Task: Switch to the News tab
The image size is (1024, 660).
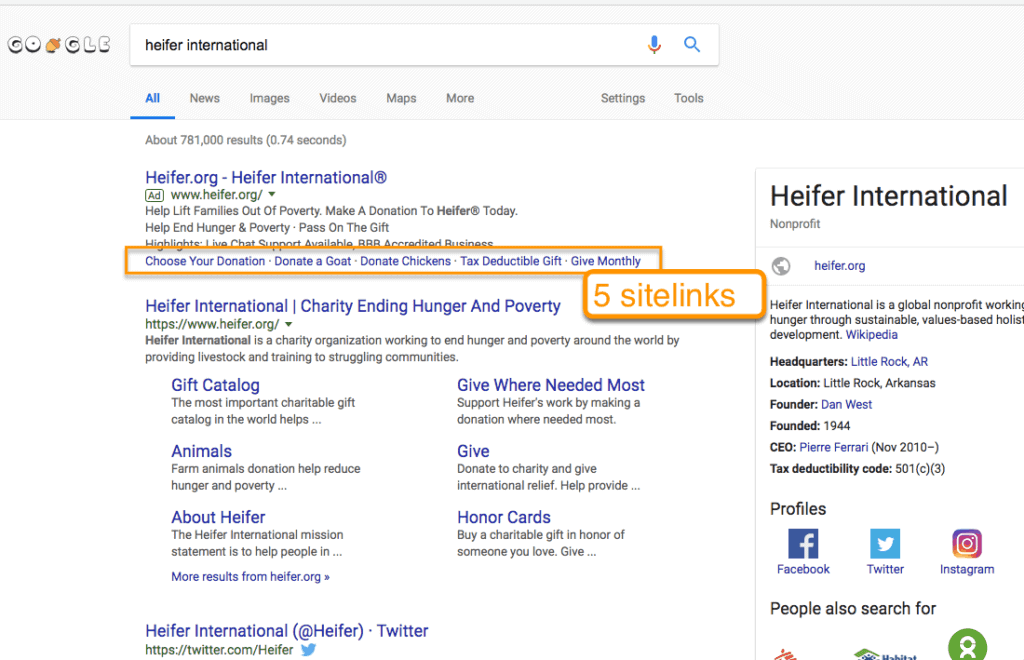Action: tap(204, 98)
